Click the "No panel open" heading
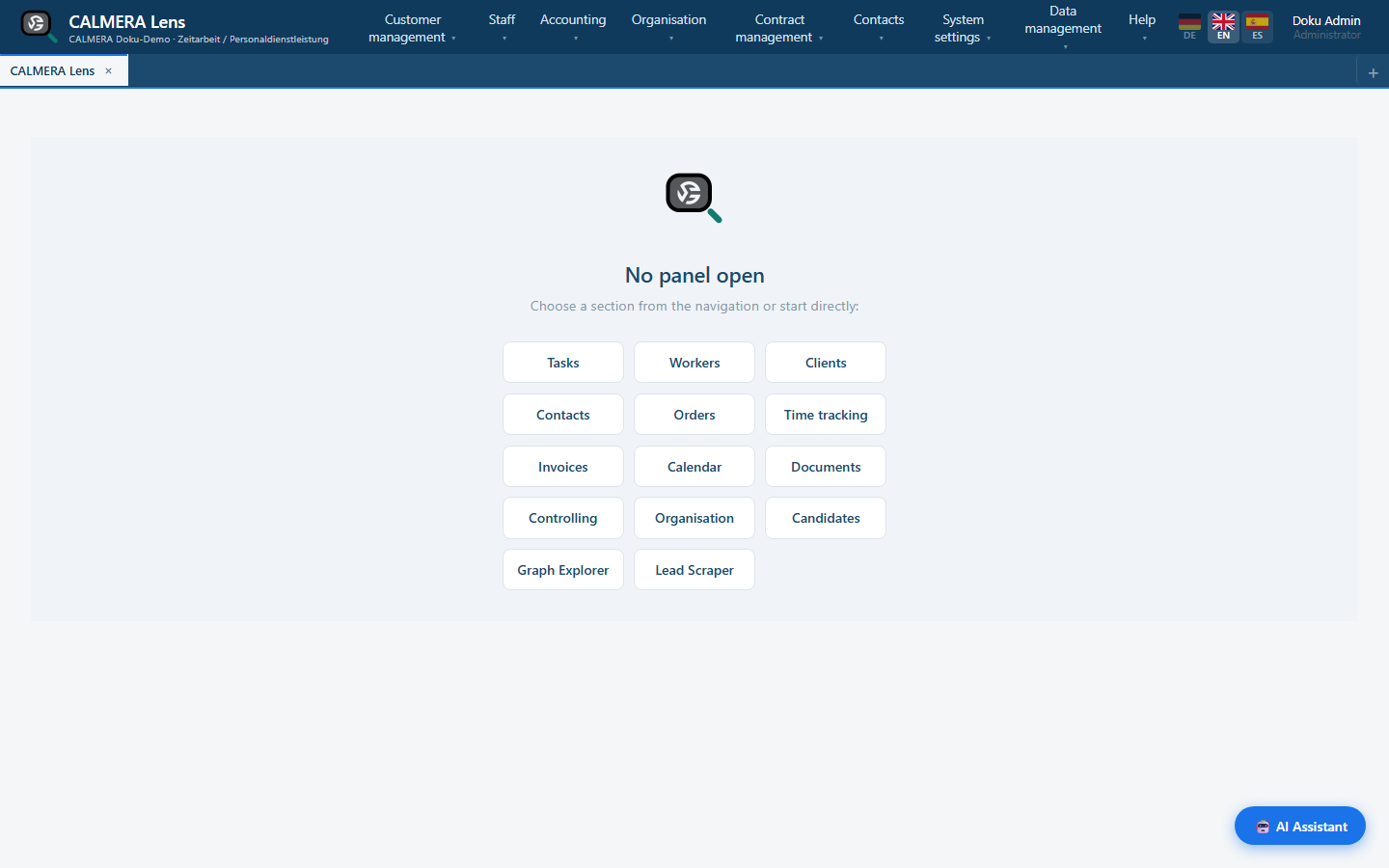The image size is (1389, 868). point(694,276)
